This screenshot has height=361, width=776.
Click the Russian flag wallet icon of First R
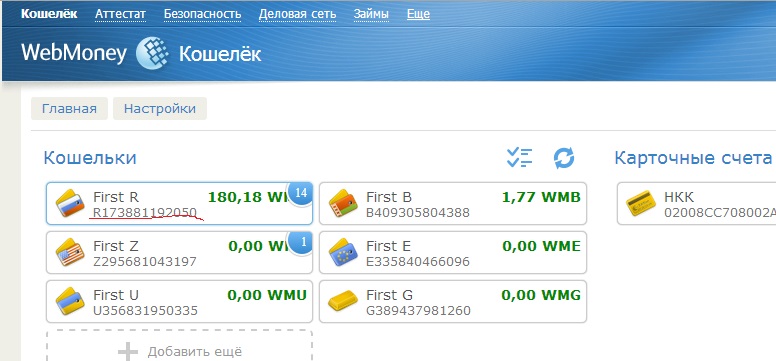click(x=69, y=204)
